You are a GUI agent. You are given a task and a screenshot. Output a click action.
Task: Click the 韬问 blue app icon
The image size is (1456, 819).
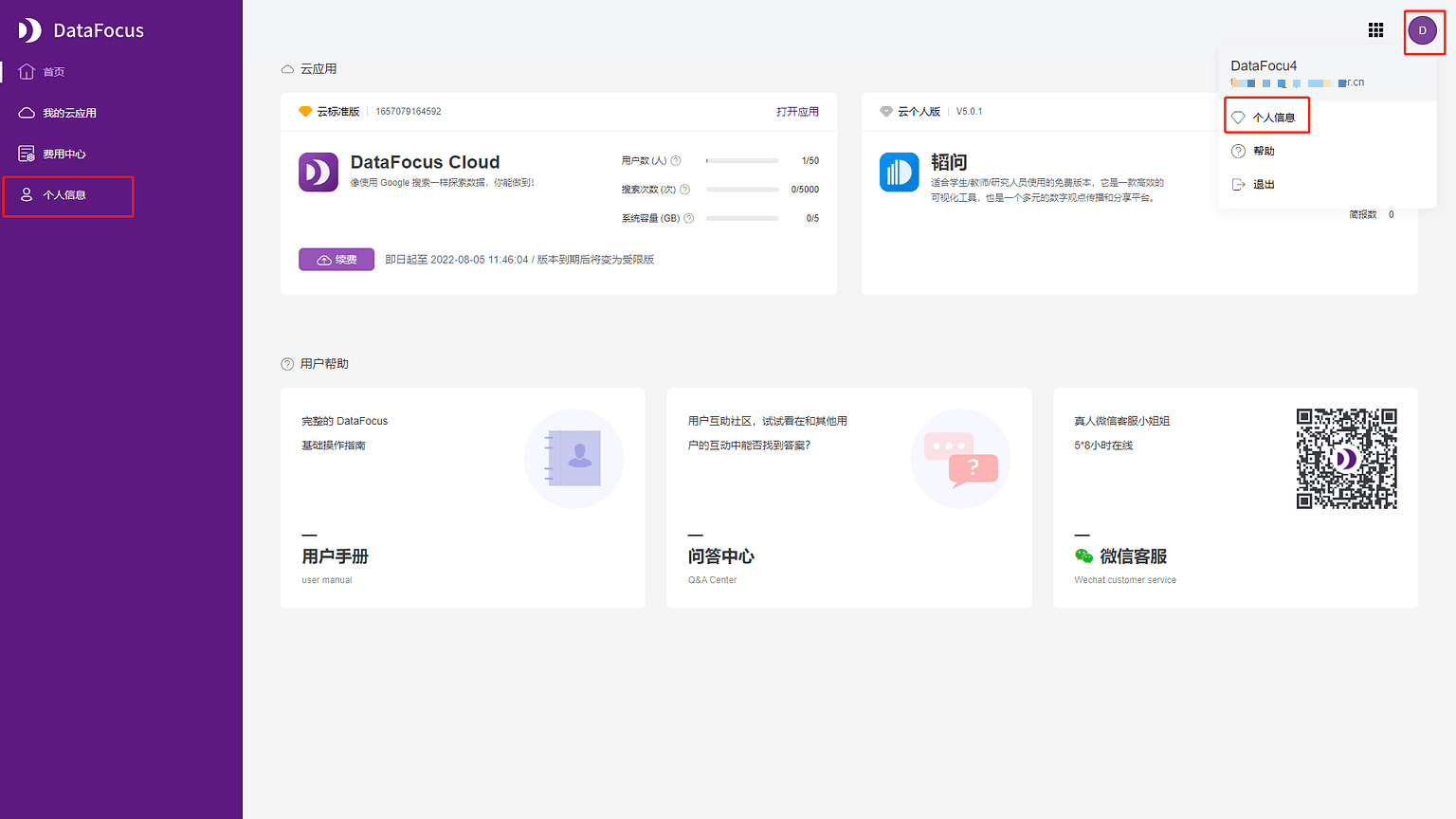tap(899, 173)
